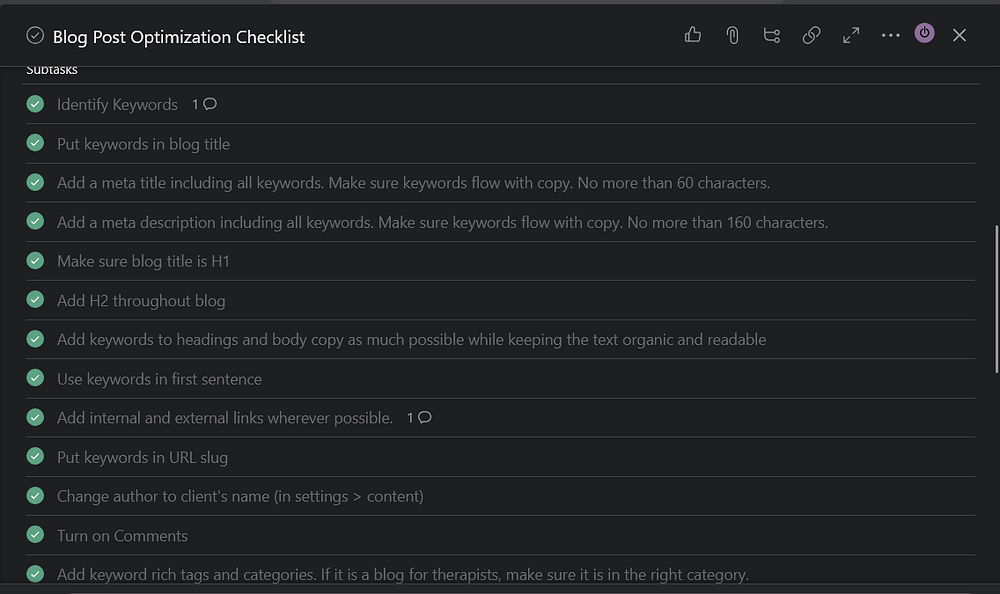Image resolution: width=1000 pixels, height=594 pixels.
Task: Click the add subtask branch icon
Action: click(771, 35)
